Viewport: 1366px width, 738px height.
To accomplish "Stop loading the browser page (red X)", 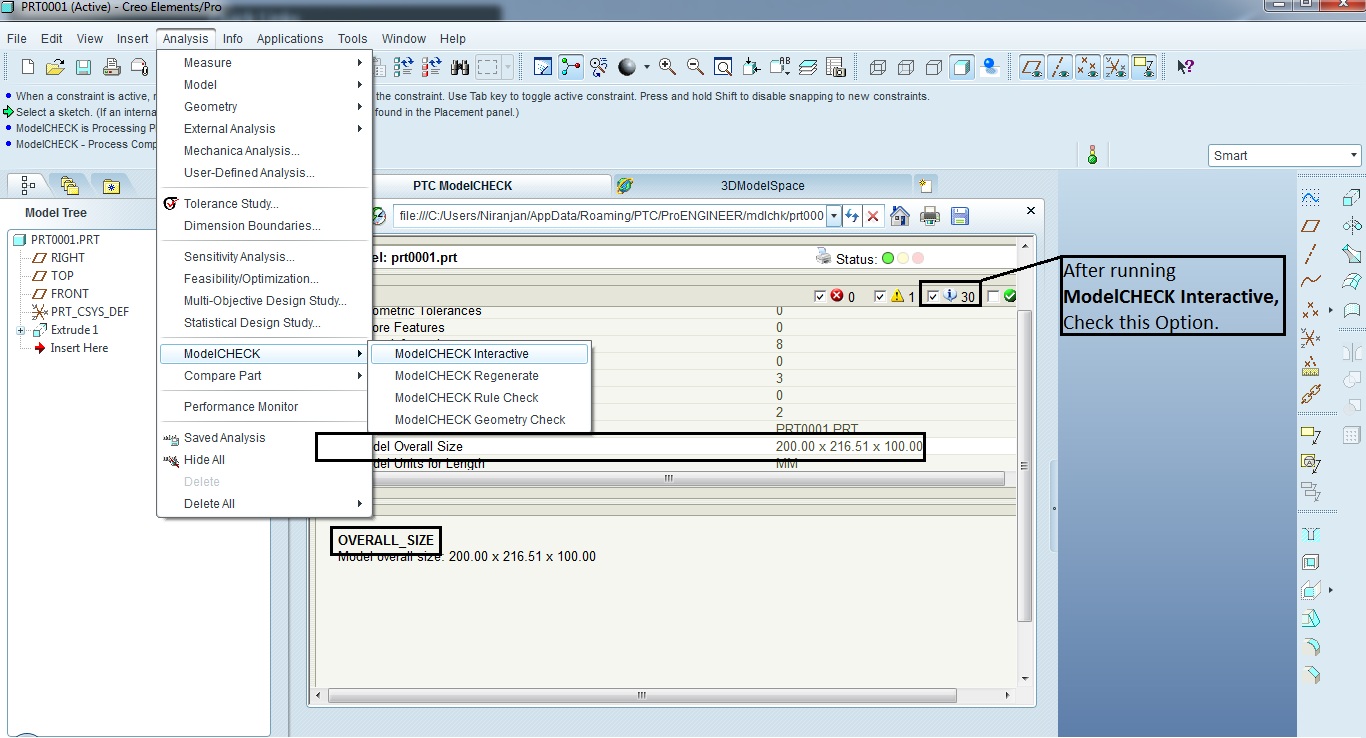I will [x=873, y=215].
